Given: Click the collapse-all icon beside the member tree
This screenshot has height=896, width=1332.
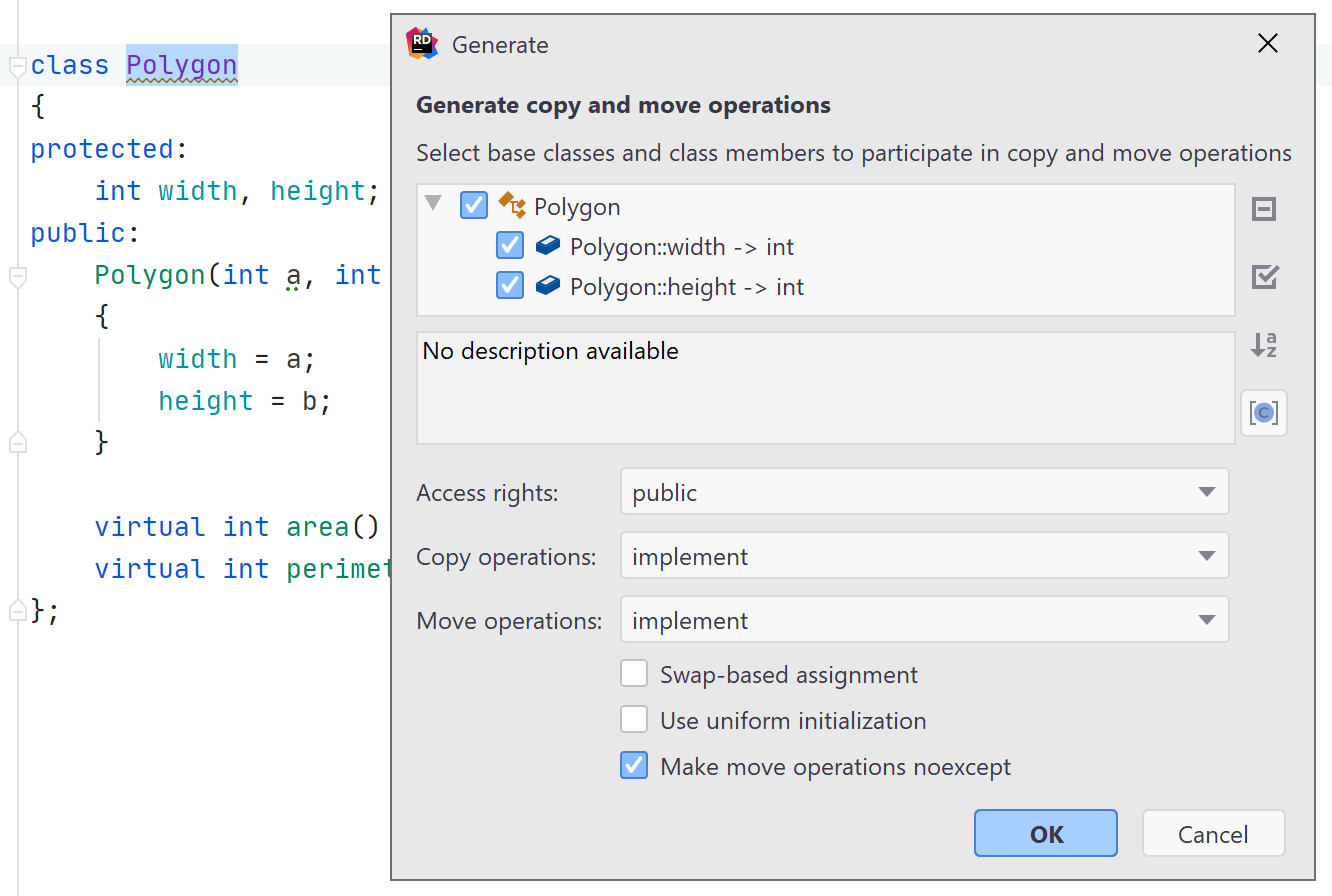Looking at the screenshot, I should 1264,209.
